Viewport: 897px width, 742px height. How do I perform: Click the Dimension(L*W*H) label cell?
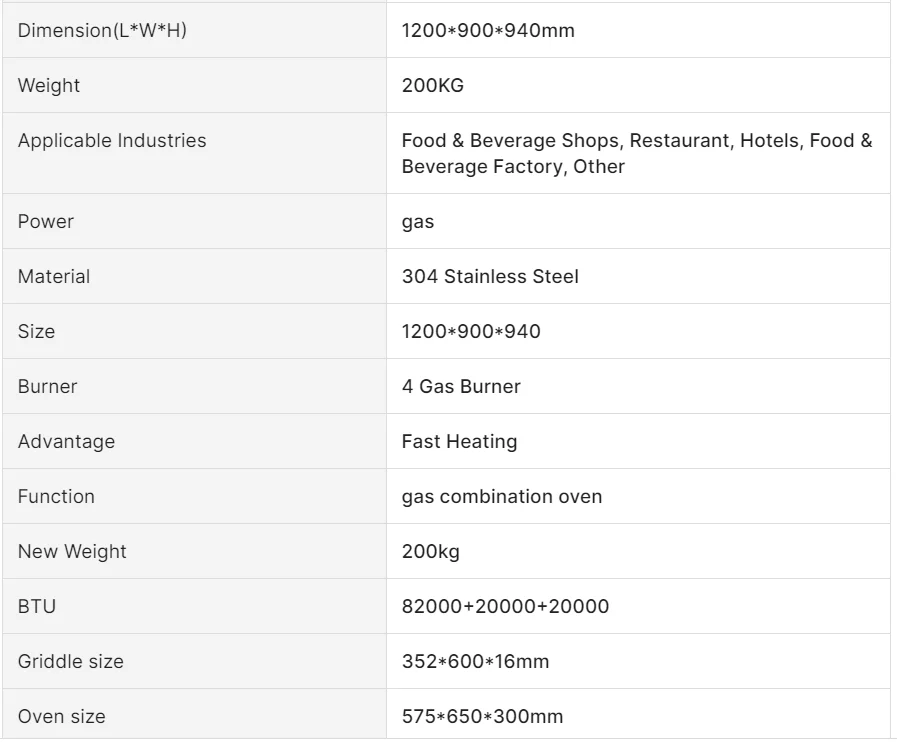pyautogui.click(x=102, y=30)
